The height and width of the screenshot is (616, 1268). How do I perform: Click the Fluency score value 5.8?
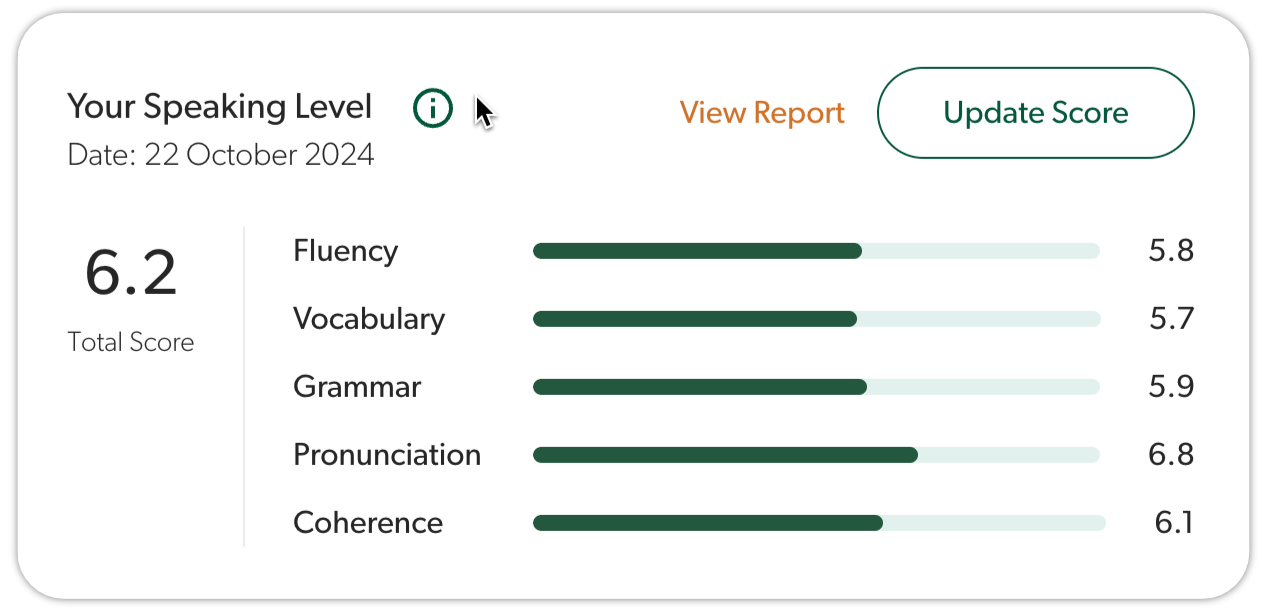1171,251
